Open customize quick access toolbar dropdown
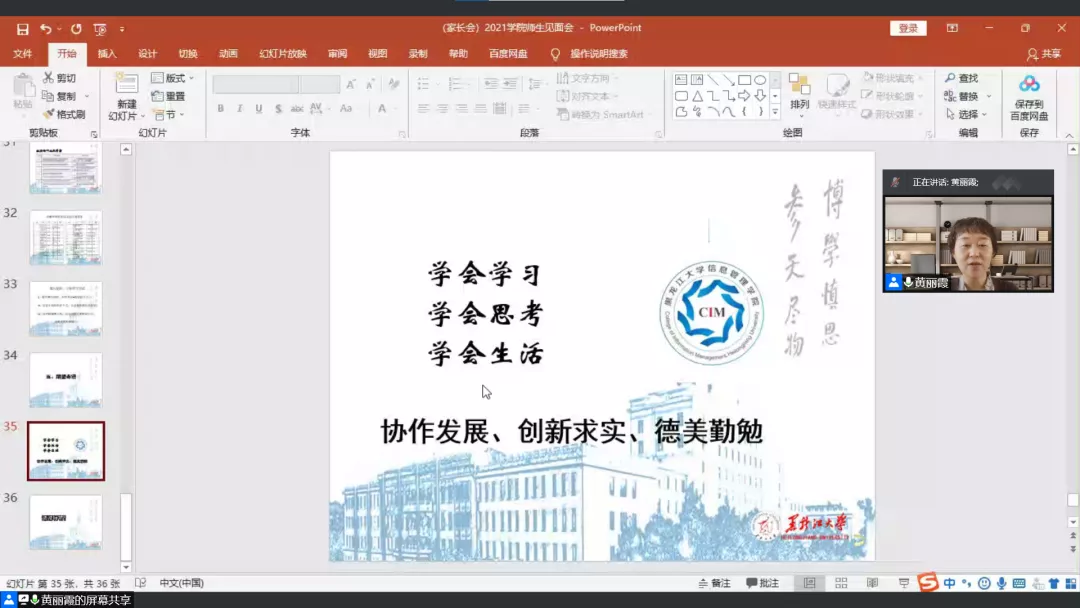 click(122, 29)
